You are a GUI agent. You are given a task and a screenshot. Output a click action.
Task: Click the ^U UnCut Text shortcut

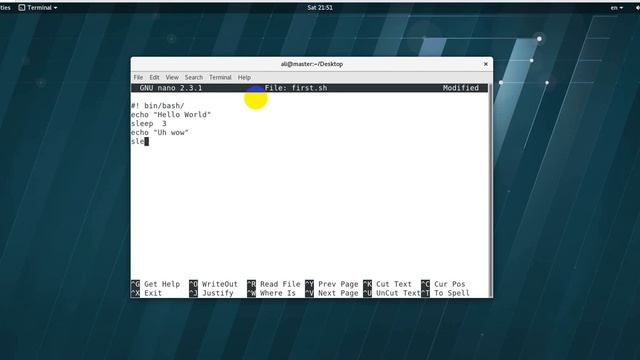391,293
